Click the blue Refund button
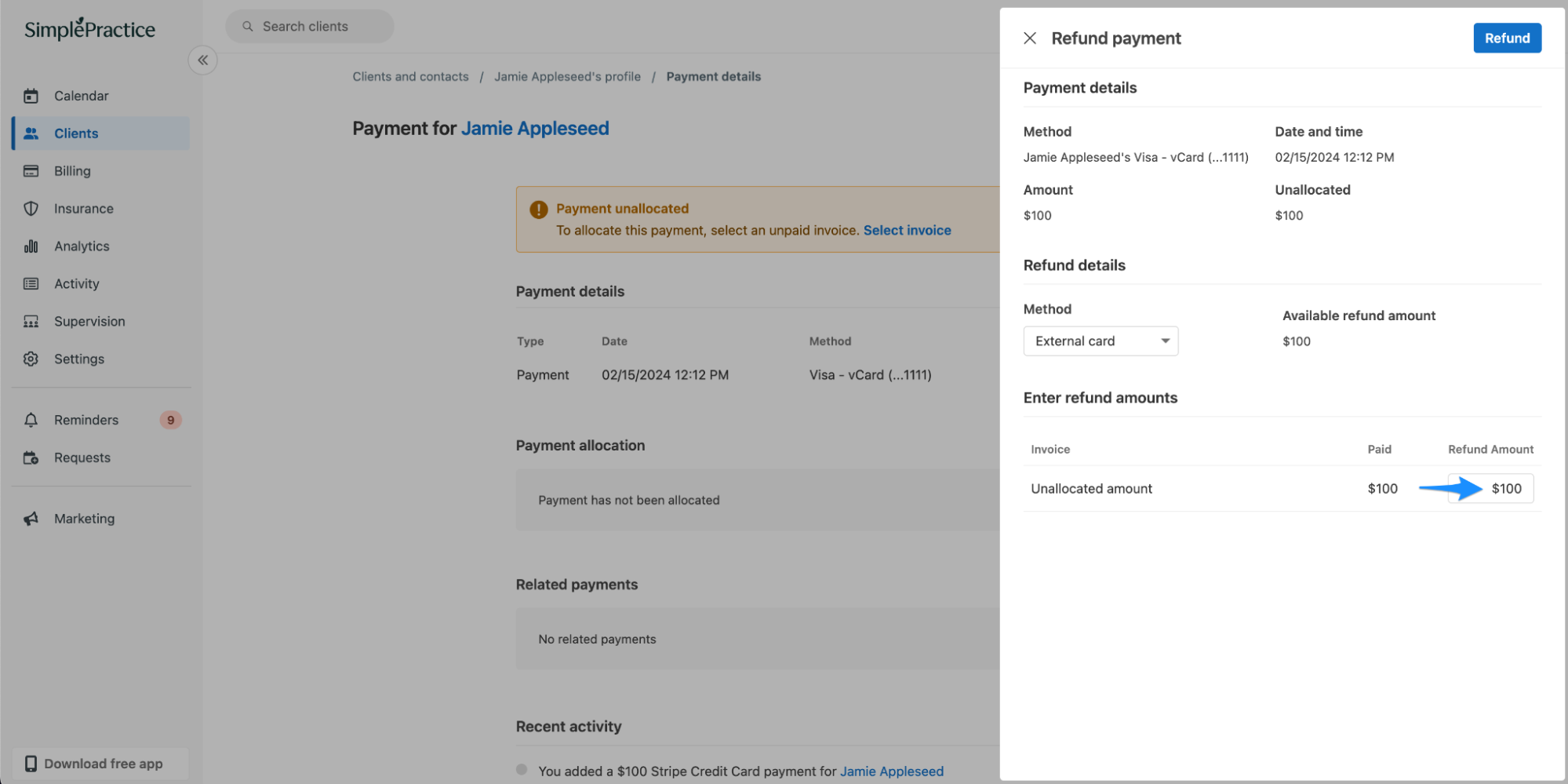Viewport: 1568px width, 784px height. [1507, 38]
